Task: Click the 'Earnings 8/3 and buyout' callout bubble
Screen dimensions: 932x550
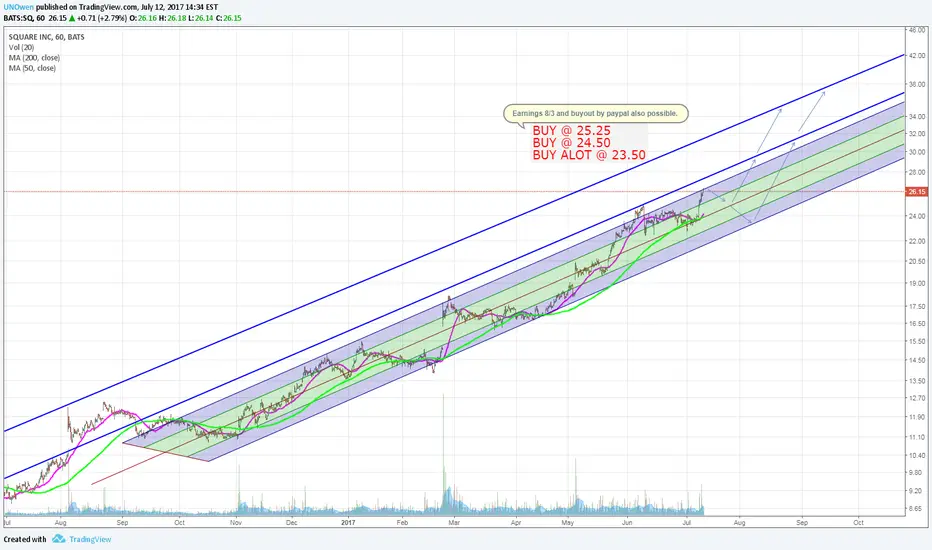Action: (596, 113)
